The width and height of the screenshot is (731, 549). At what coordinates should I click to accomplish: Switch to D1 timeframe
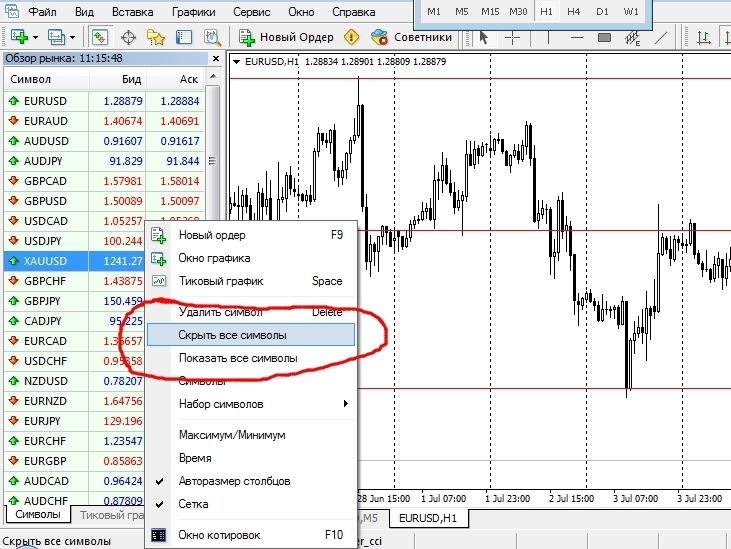tap(602, 12)
